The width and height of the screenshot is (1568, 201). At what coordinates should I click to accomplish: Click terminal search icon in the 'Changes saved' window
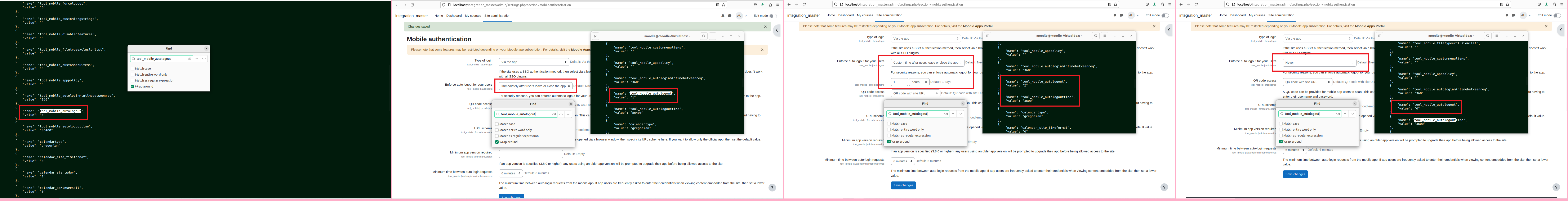[704, 36]
